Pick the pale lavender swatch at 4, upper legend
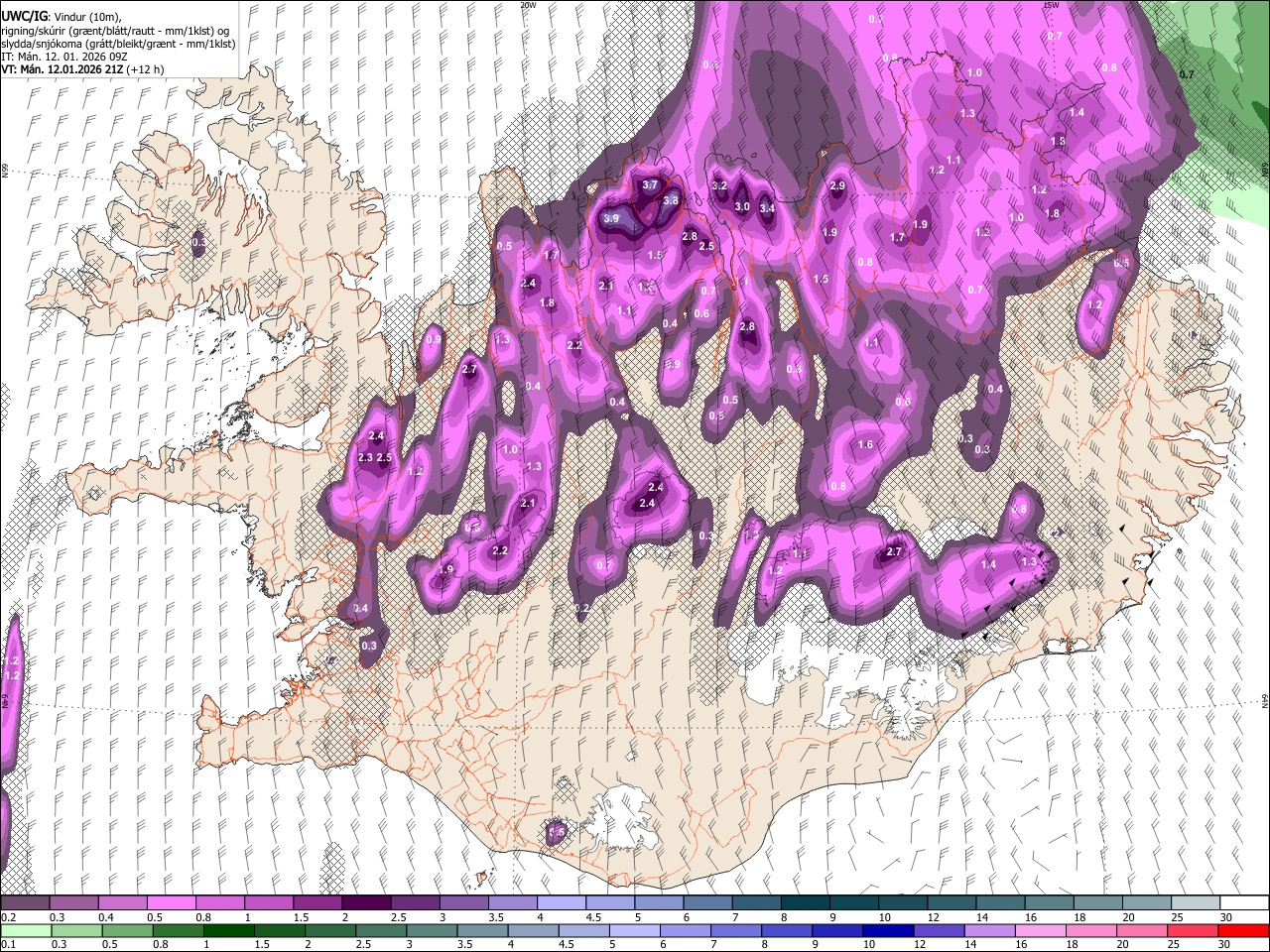The width and height of the screenshot is (1270, 952). (x=562, y=903)
